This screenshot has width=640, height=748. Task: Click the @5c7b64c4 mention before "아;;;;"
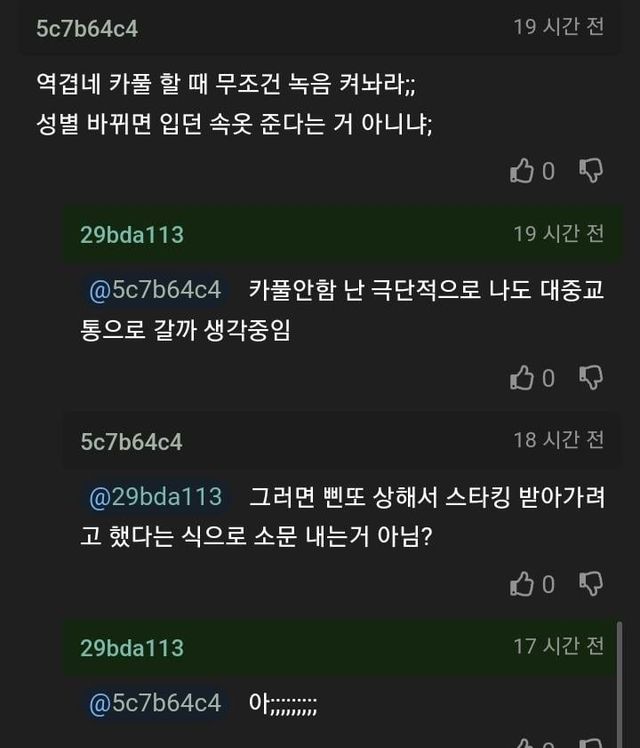(155, 703)
